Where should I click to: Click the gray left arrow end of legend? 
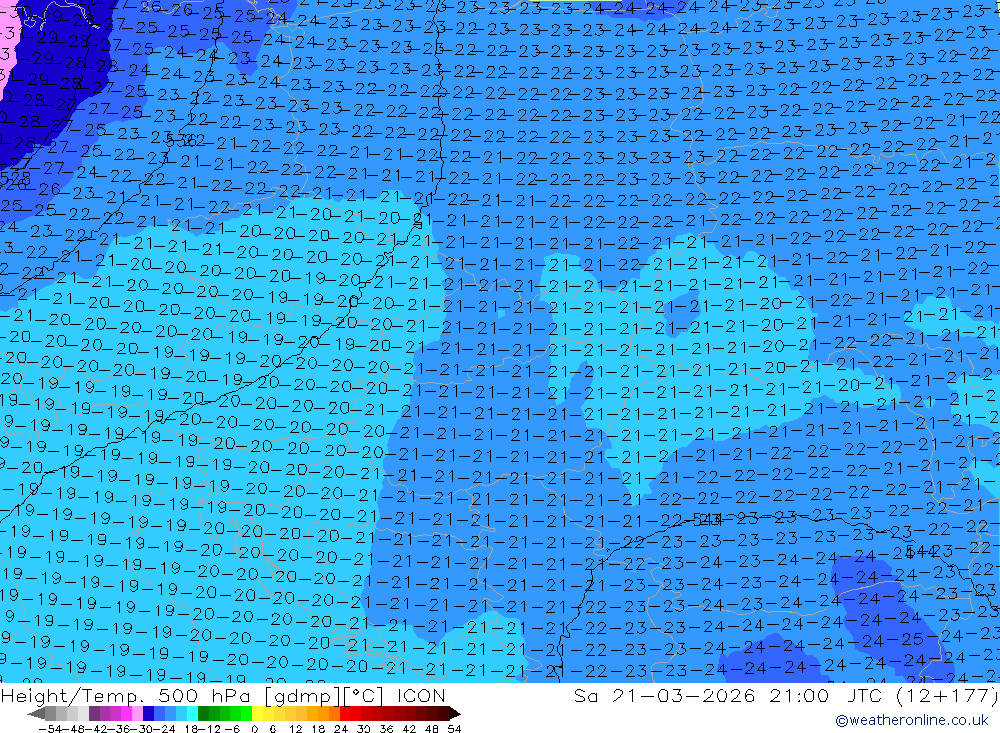click(36, 713)
